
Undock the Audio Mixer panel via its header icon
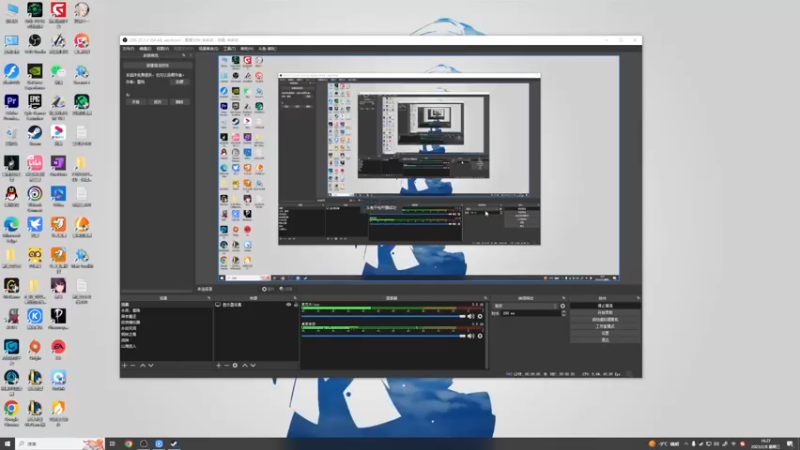[485, 298]
